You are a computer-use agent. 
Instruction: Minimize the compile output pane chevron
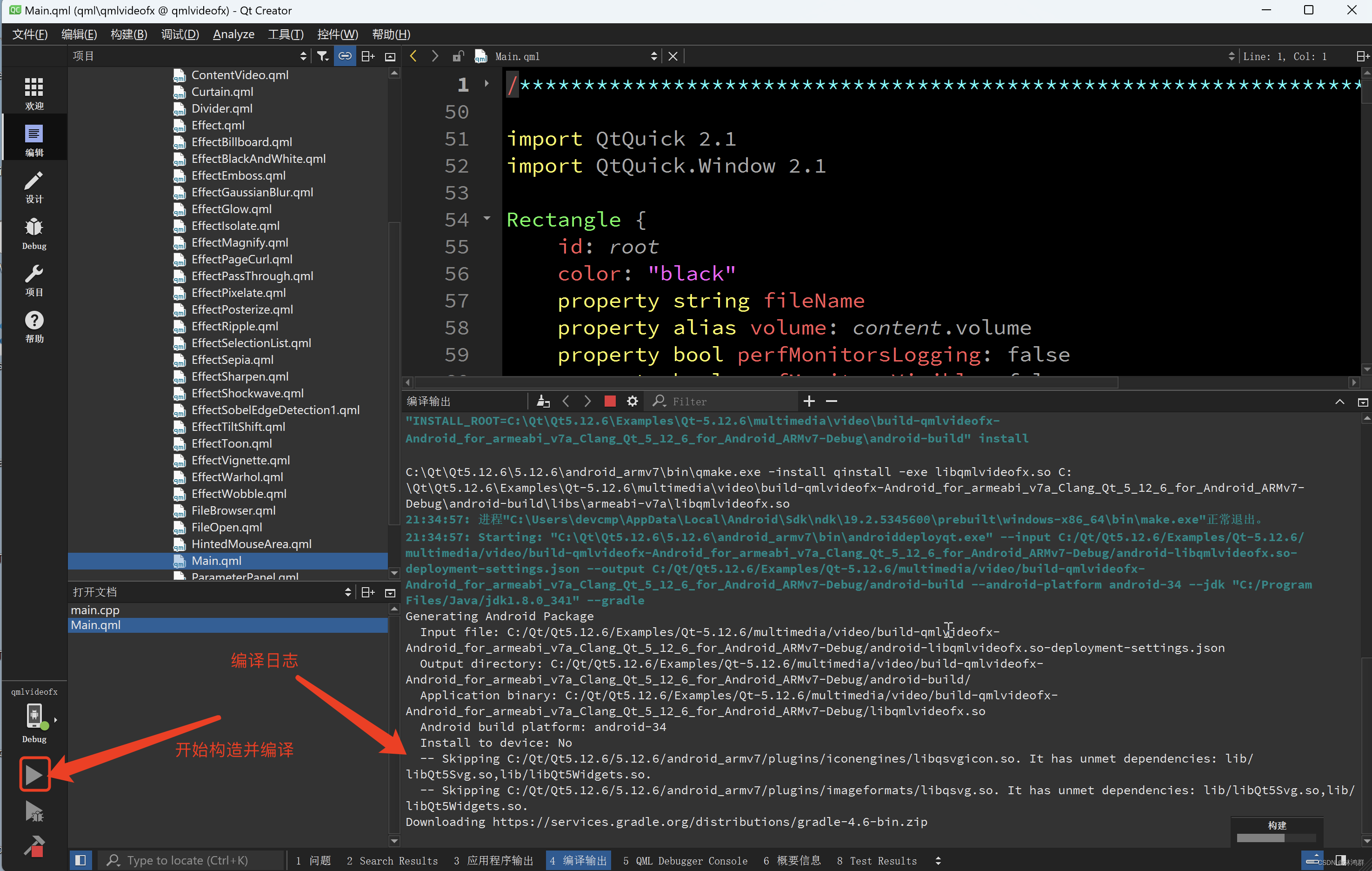pyautogui.click(x=1339, y=402)
